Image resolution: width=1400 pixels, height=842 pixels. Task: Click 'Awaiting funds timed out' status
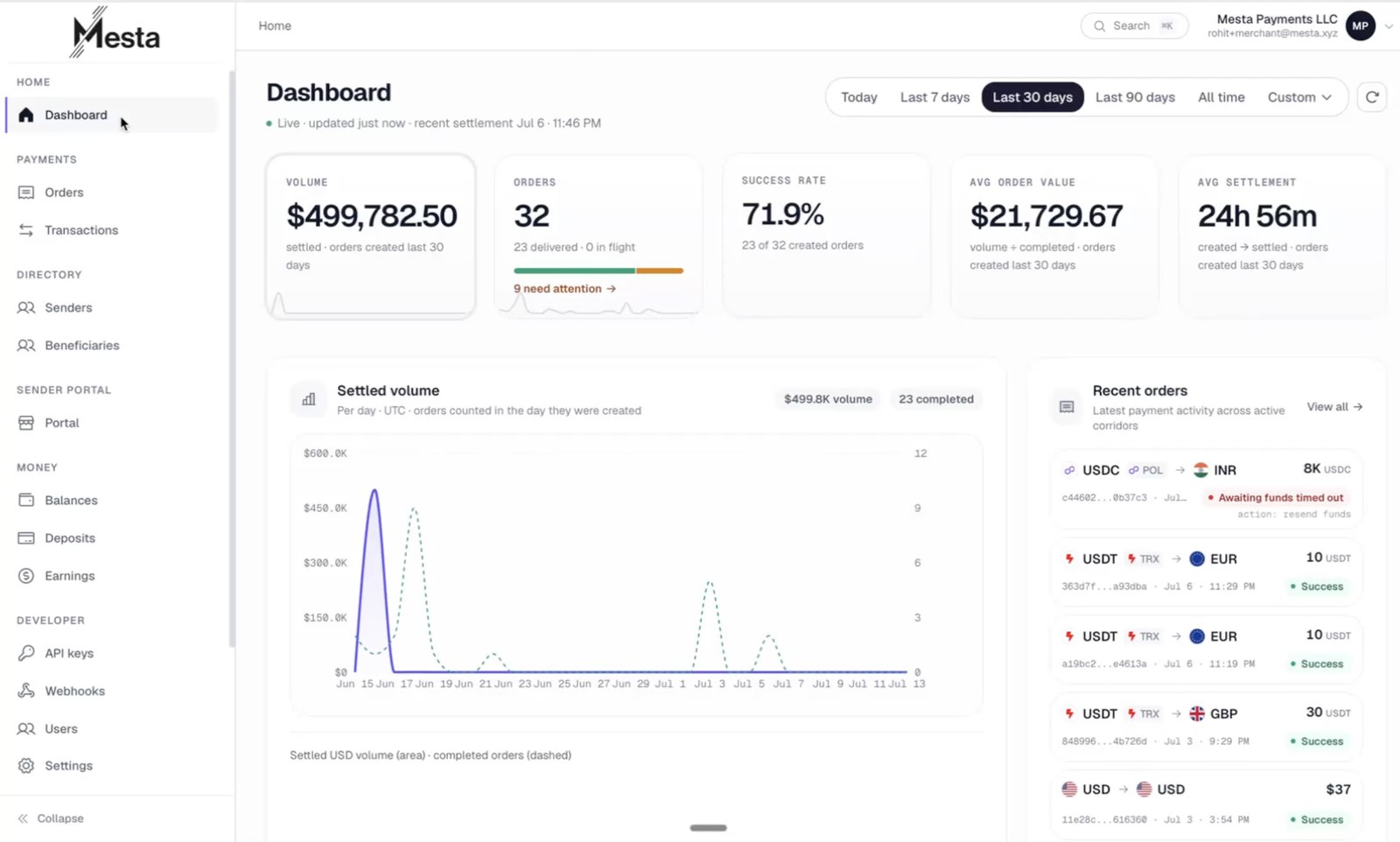1276,497
